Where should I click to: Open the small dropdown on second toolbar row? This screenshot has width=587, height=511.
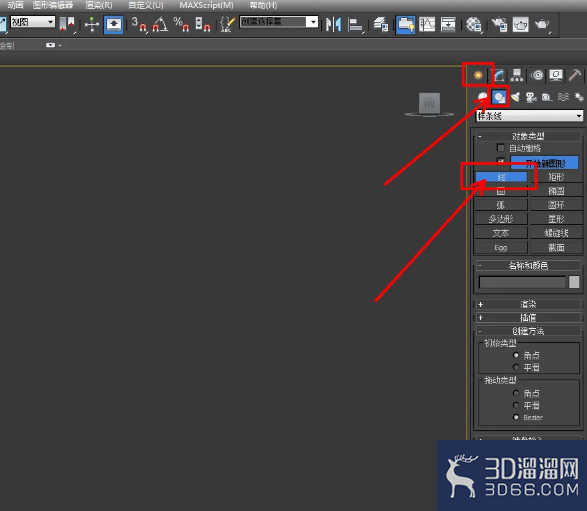52,45
